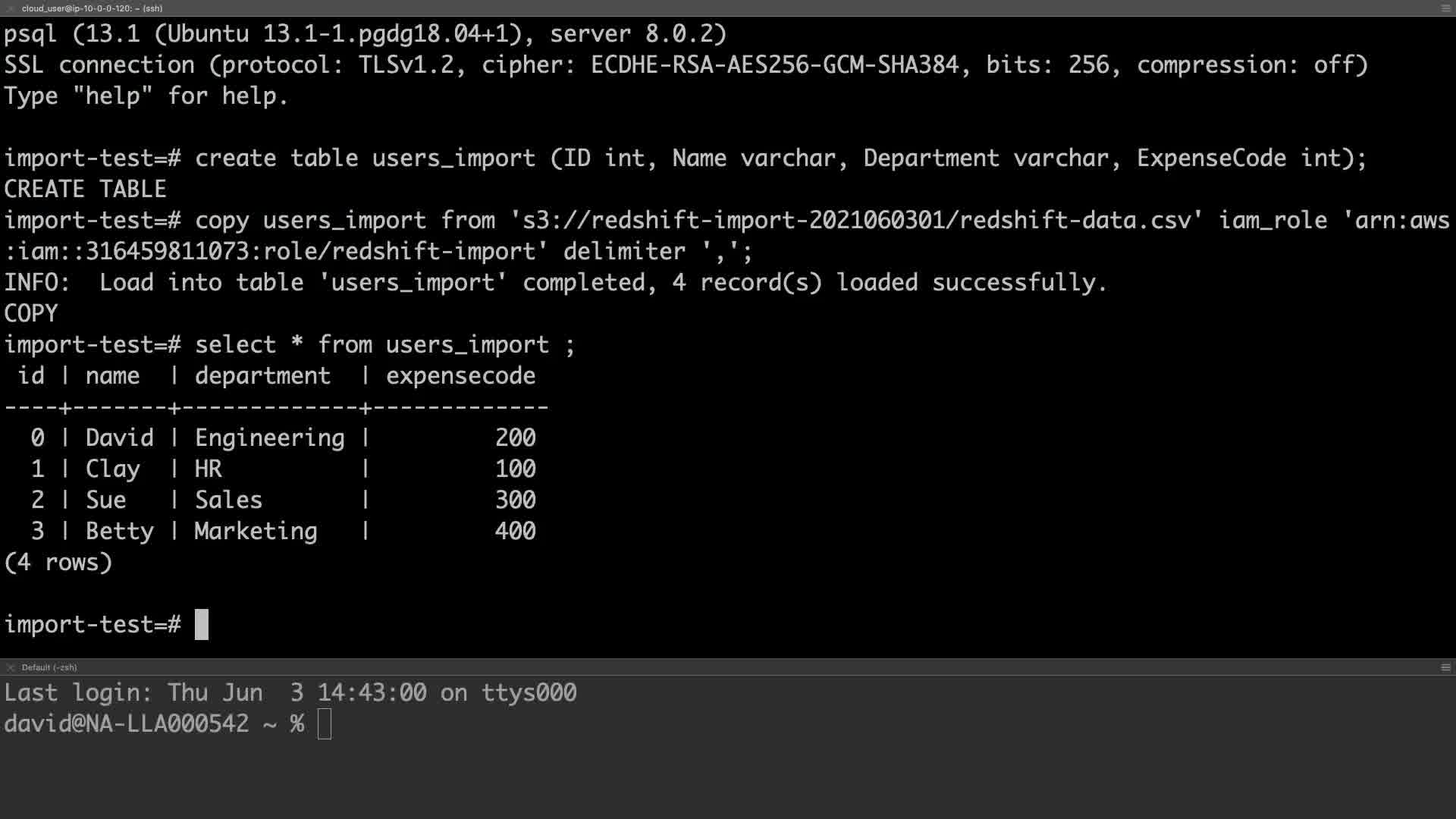Screen dimensions: 1456x819
Task: Click the CREATE TABLE output line
Action: pyautogui.click(x=85, y=190)
